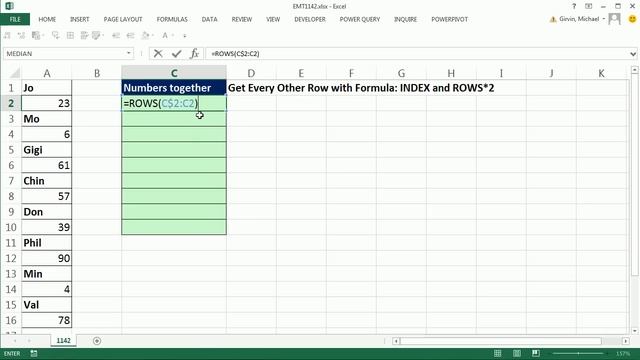The height and width of the screenshot is (360, 640).
Task: Switch to the DEVELOPER ribbon tab
Action: pyautogui.click(x=310, y=19)
